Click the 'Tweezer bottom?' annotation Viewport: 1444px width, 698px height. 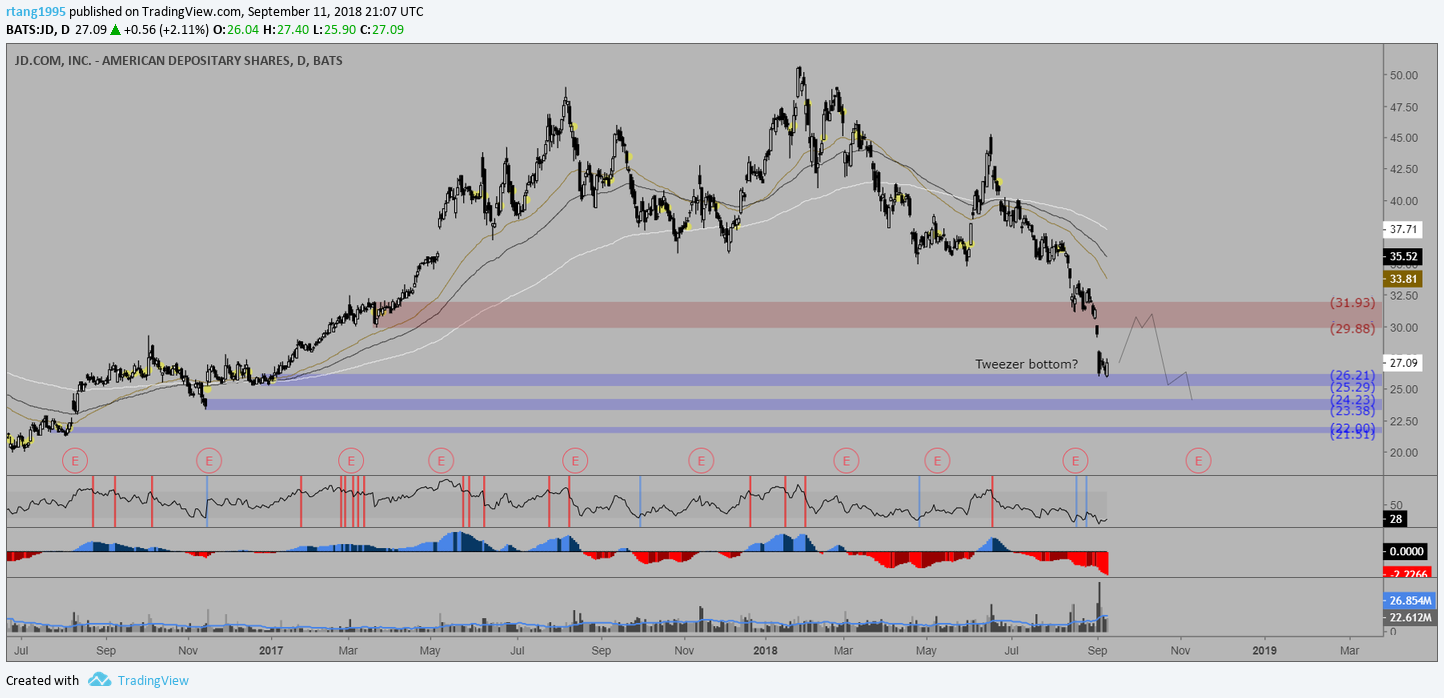coord(1027,364)
